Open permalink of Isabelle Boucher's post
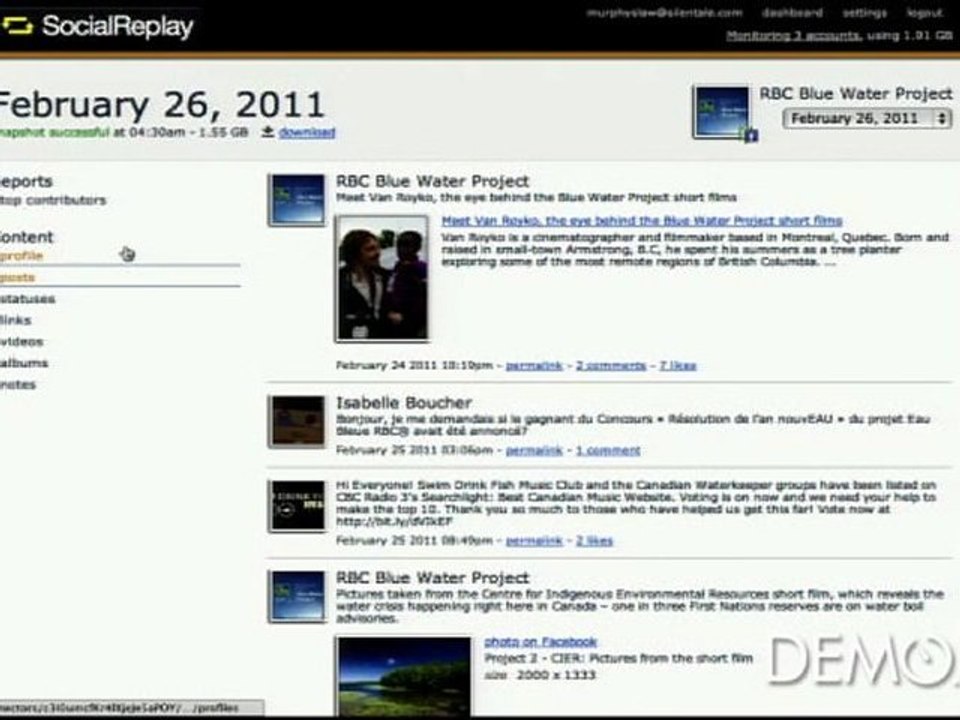 (534, 451)
